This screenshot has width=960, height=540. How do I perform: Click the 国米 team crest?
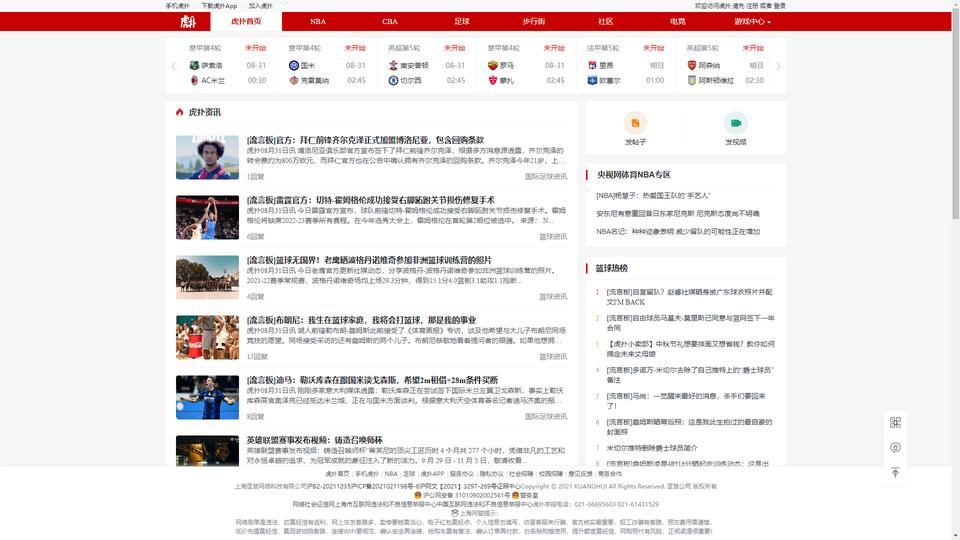[294, 65]
